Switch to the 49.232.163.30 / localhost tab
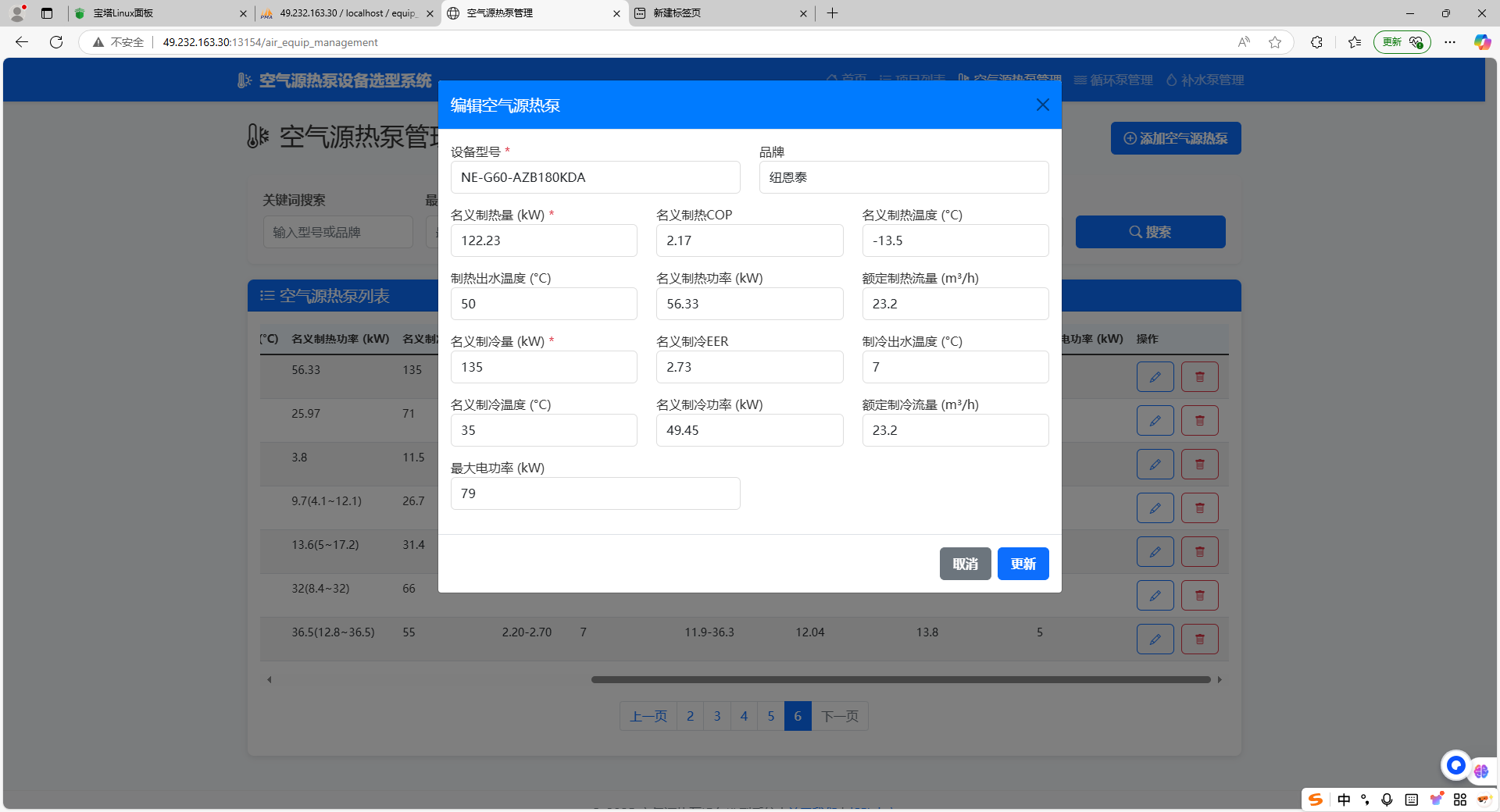Viewport: 1500px width, 812px height. pyautogui.click(x=348, y=13)
